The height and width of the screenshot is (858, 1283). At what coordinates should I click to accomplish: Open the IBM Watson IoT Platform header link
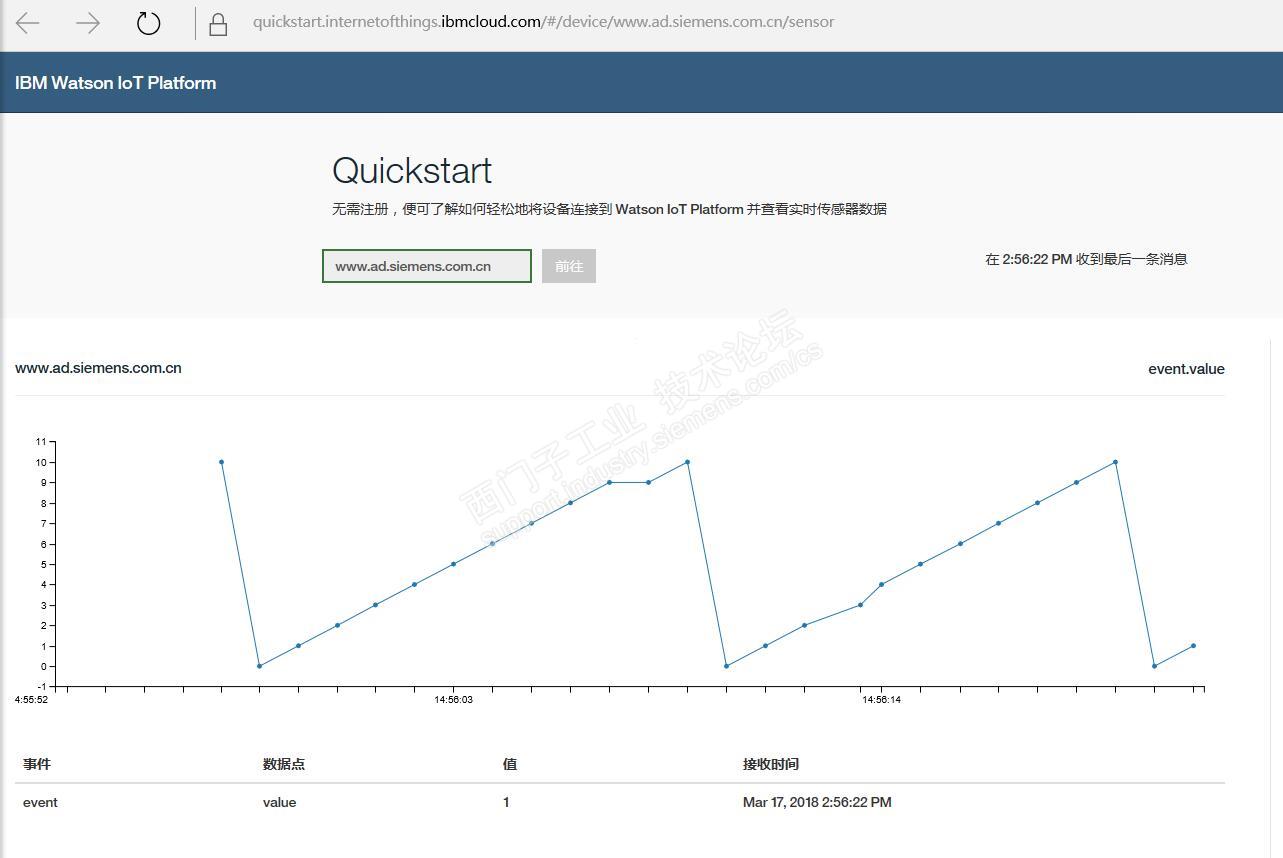[x=116, y=83]
